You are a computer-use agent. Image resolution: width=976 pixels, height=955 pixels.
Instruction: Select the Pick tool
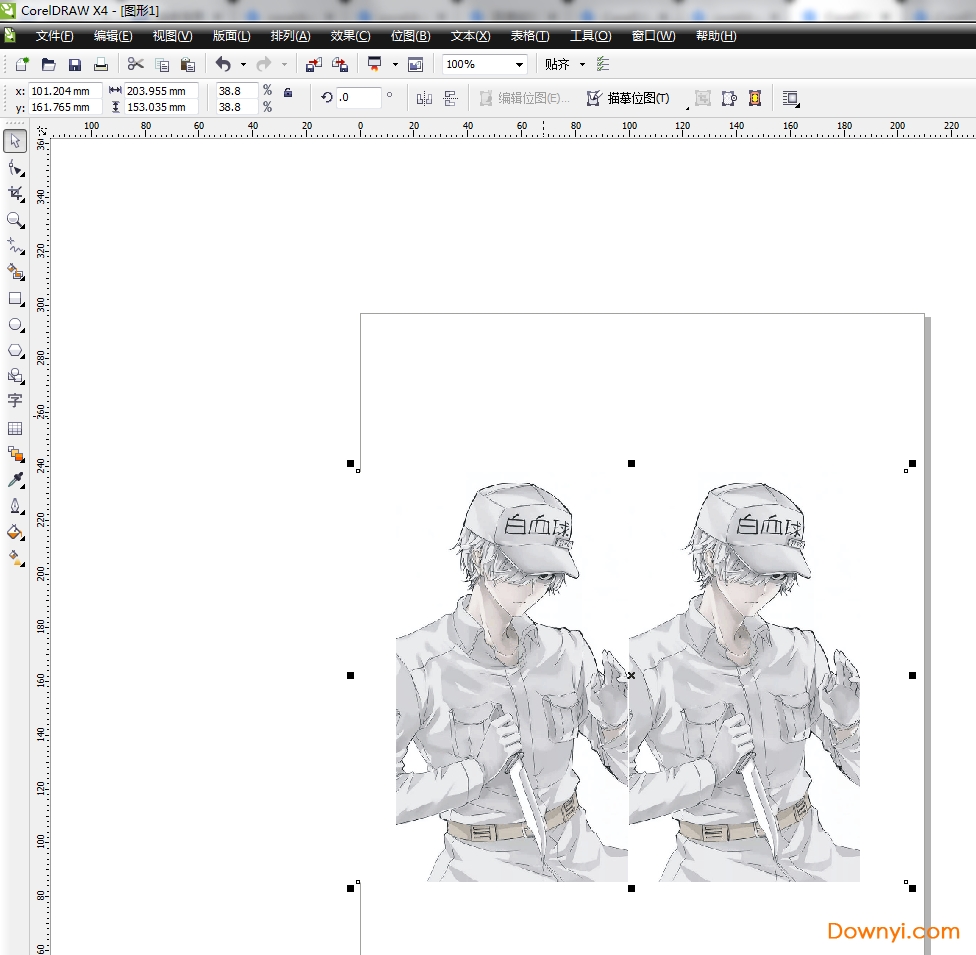16,141
